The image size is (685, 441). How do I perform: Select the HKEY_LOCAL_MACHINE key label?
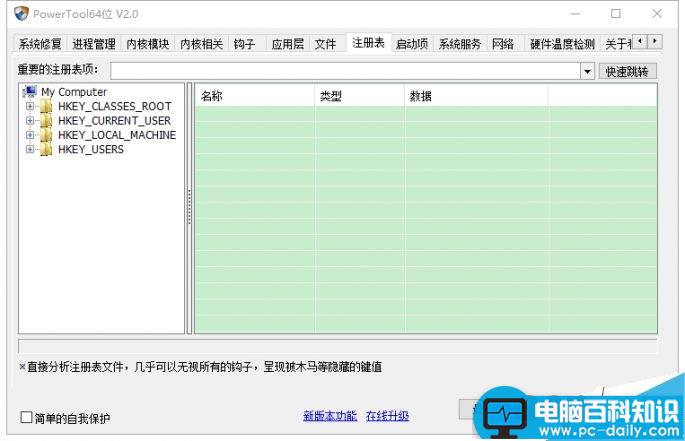tap(117, 135)
